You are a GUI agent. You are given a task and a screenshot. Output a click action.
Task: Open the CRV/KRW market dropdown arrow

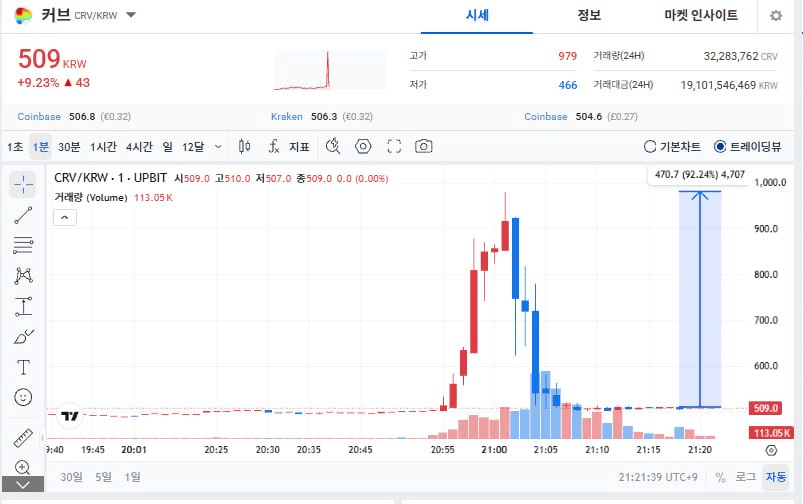pos(131,15)
